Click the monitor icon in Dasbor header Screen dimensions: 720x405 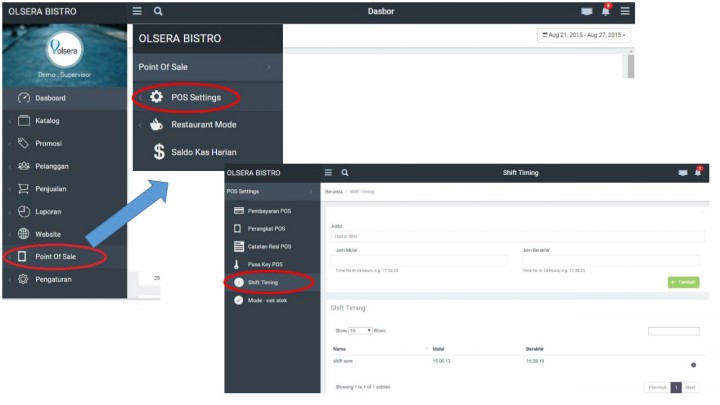pyautogui.click(x=587, y=11)
